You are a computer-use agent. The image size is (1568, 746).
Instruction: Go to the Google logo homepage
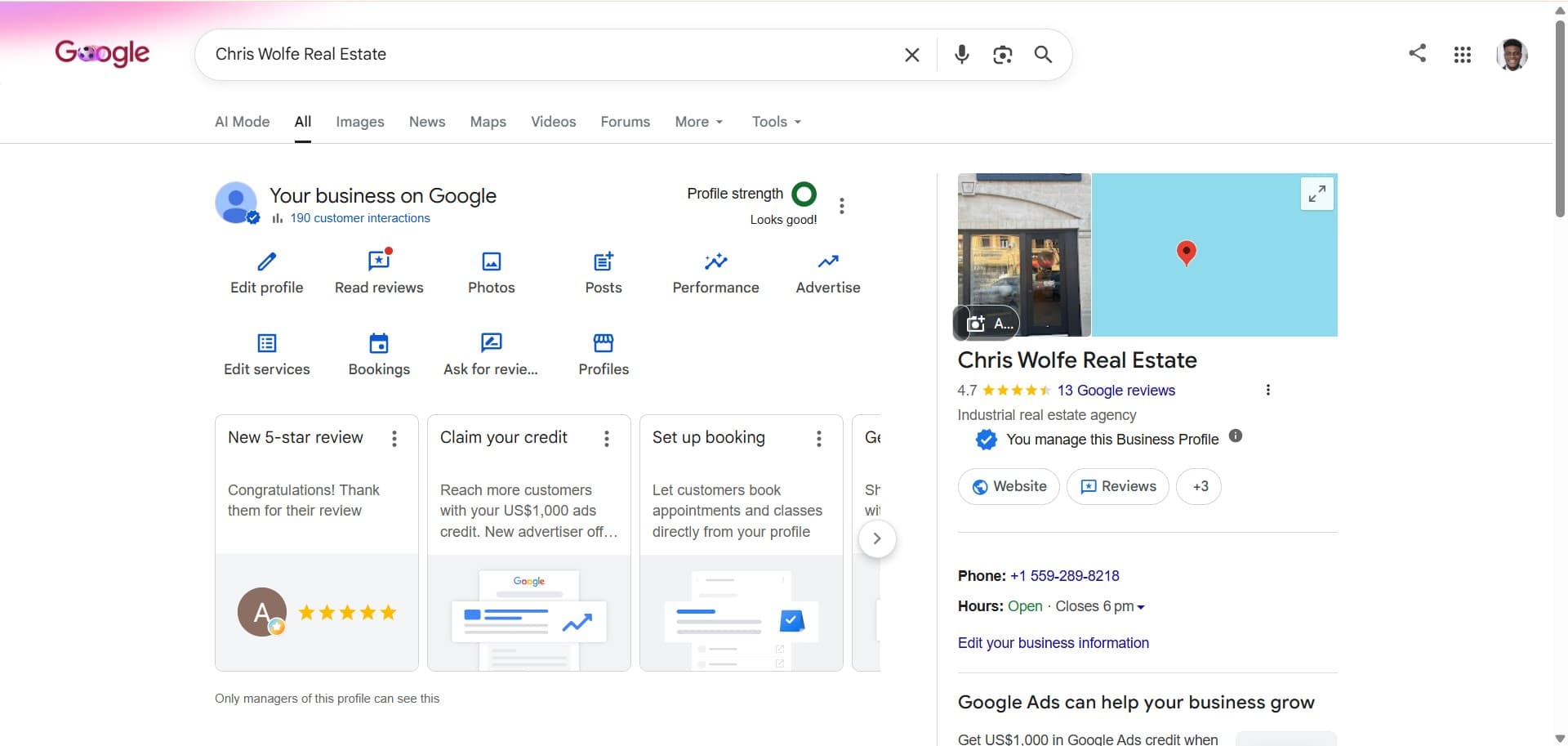tap(102, 53)
